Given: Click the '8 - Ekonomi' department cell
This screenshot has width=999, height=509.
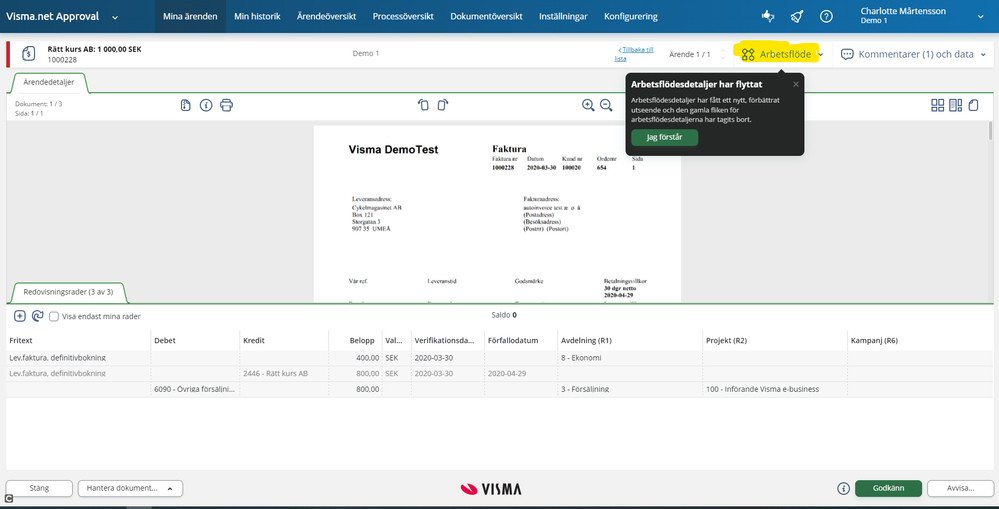Looking at the screenshot, I should click(630, 358).
